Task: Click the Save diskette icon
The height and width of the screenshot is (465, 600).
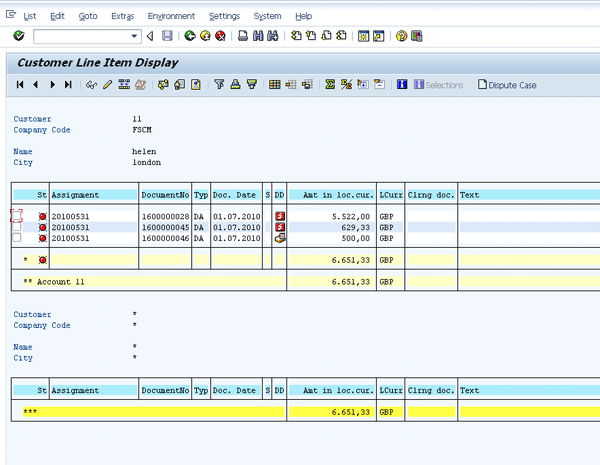Action: pyautogui.click(x=167, y=36)
